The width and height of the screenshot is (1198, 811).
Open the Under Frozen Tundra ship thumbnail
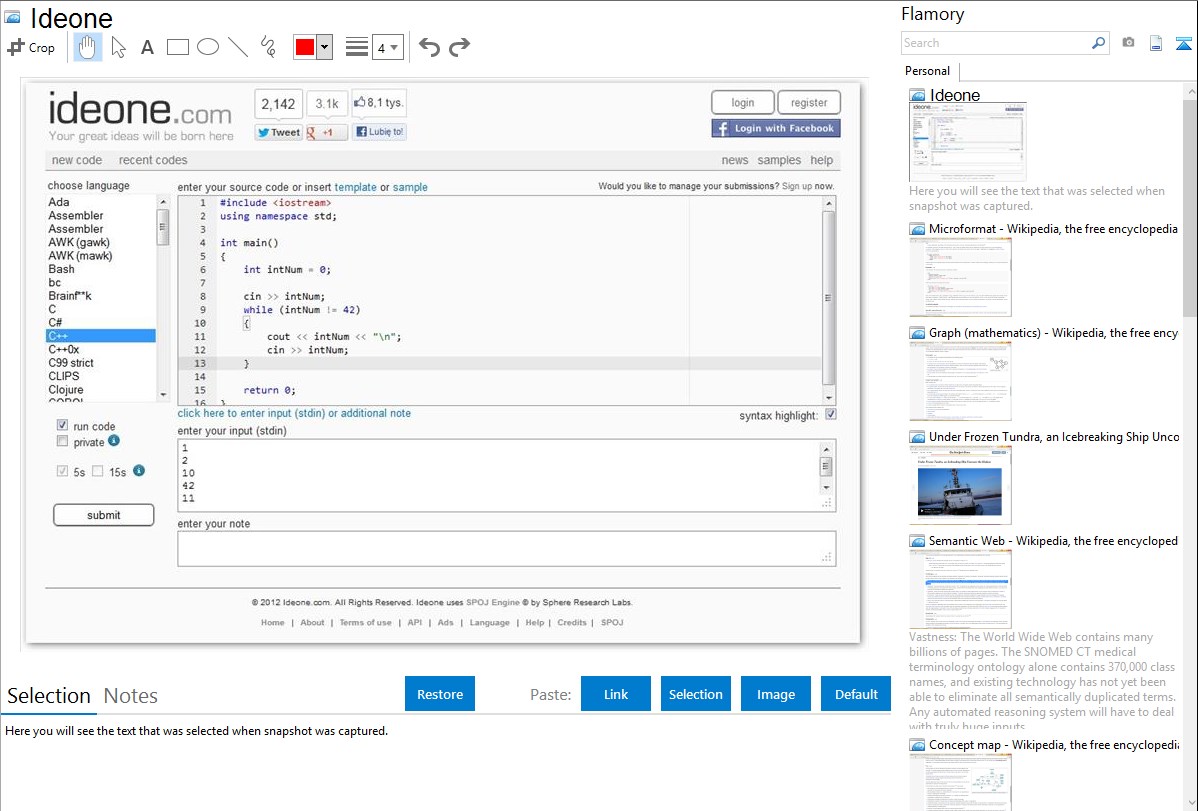tap(960, 485)
